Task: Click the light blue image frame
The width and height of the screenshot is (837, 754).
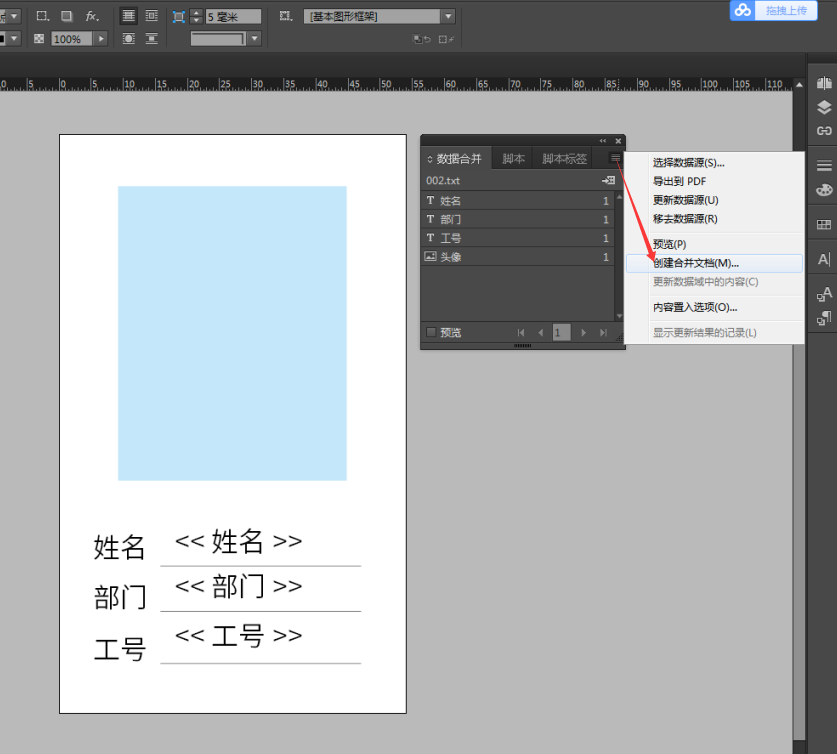Action: pos(232,333)
